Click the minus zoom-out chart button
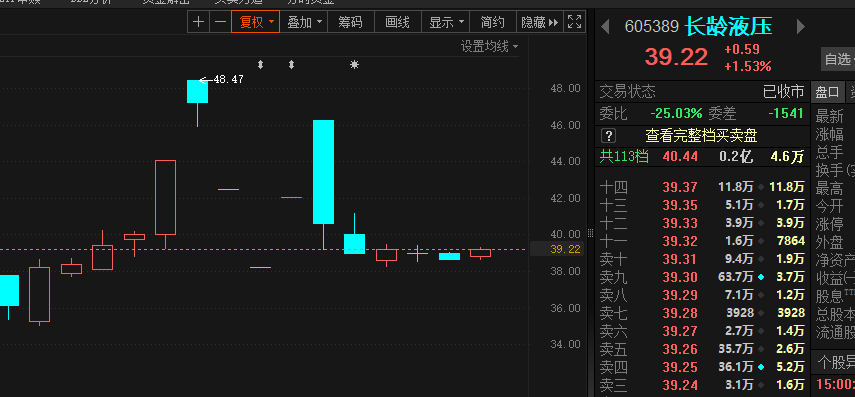Viewport: 855px width, 397px height. [x=220, y=22]
